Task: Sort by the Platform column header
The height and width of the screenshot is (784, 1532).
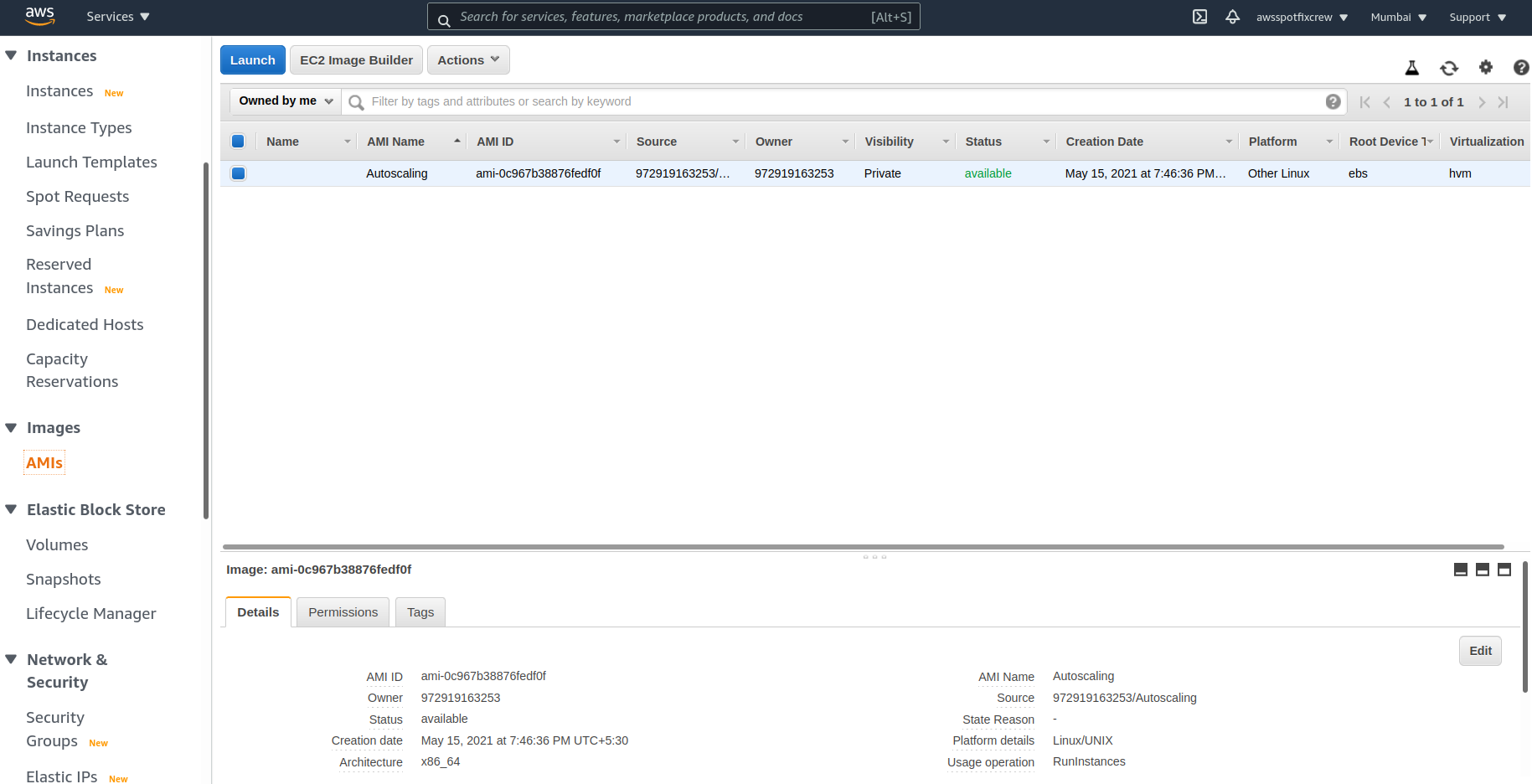Action: click(1289, 142)
